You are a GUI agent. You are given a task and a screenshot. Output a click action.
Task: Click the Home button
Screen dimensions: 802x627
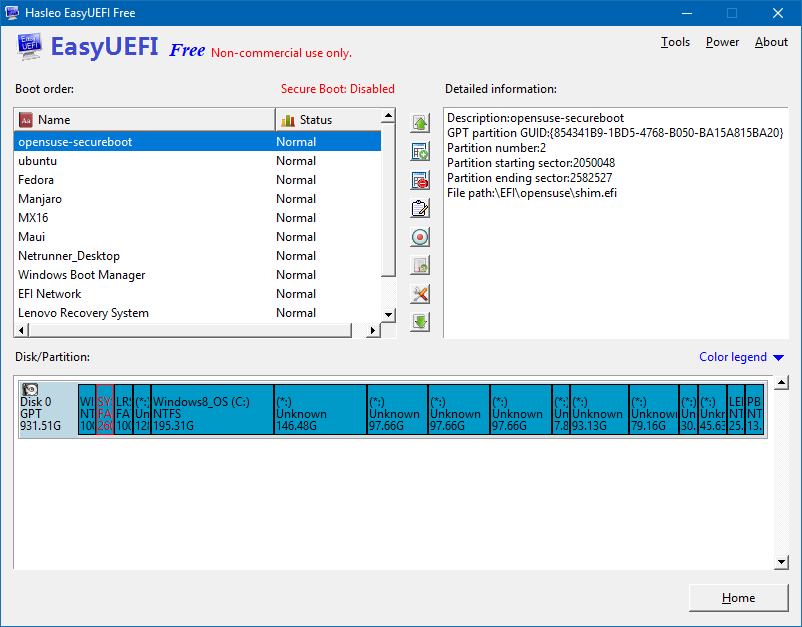click(x=738, y=597)
